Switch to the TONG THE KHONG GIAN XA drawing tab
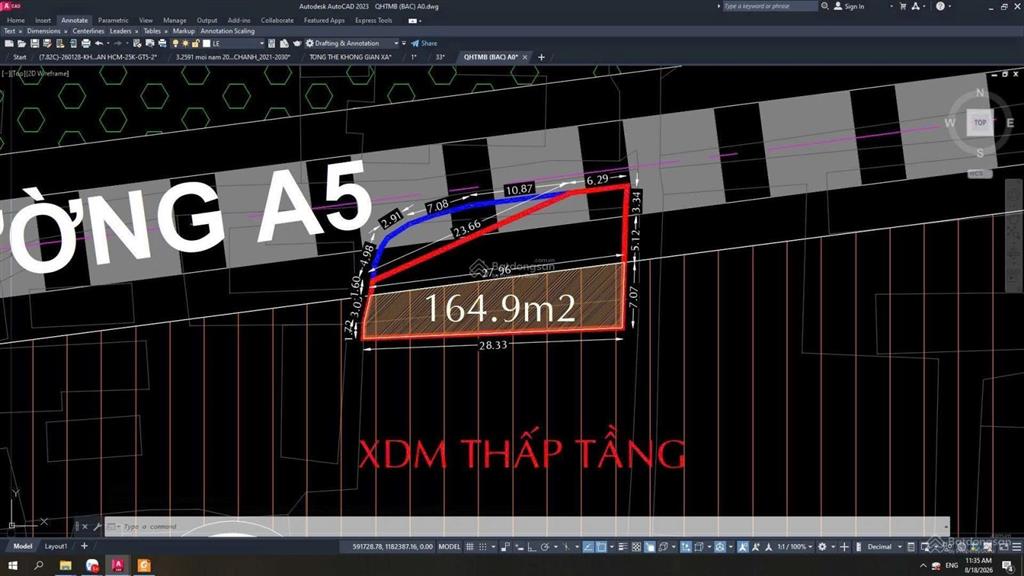The height and width of the screenshot is (576, 1024). (x=350, y=57)
